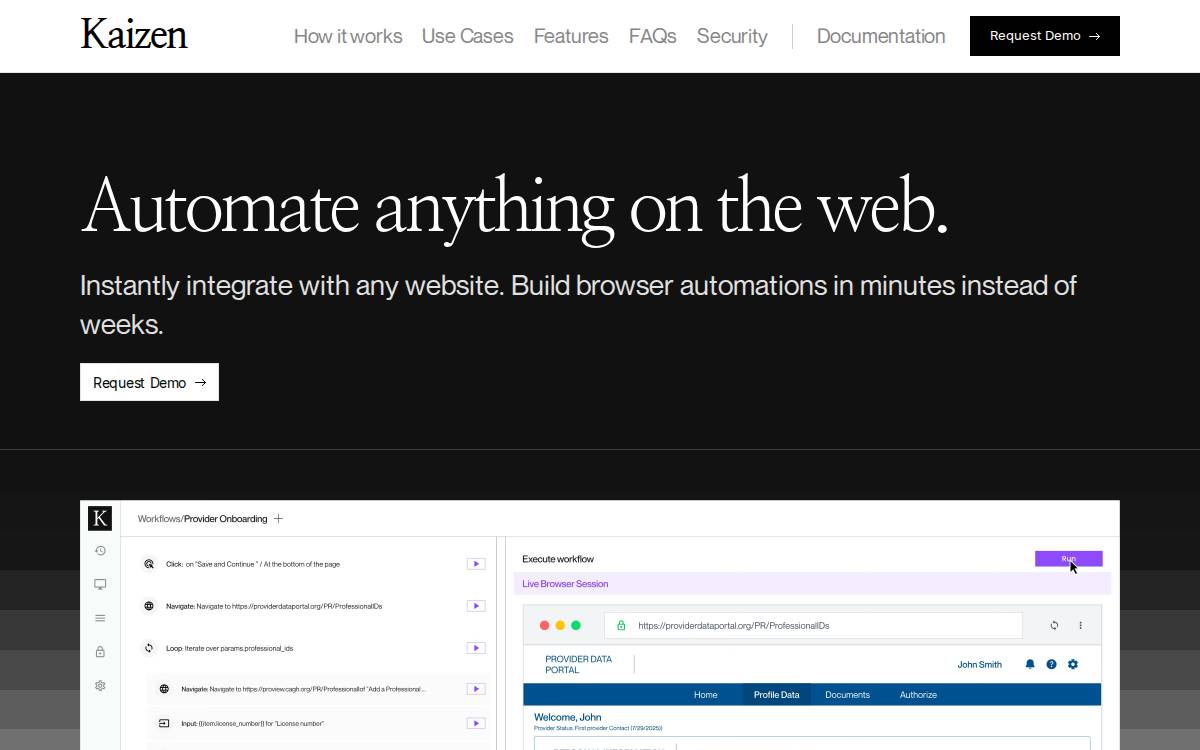Go to Use Cases section
1200x750 pixels.
(467, 36)
